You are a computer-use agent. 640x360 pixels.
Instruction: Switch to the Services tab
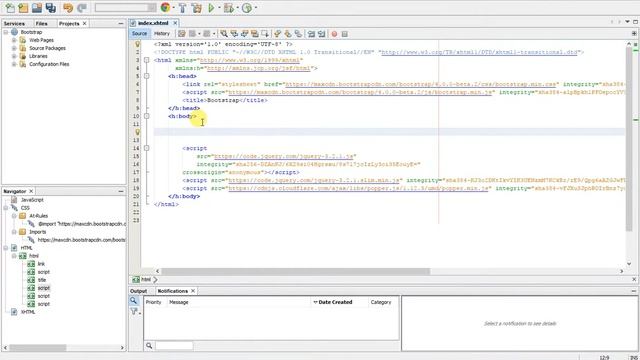coord(14,23)
